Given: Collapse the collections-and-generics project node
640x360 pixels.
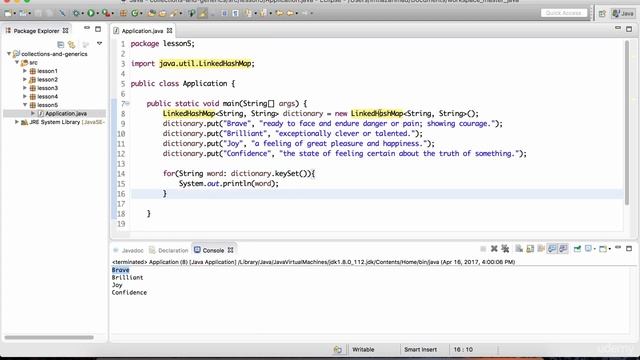Looking at the screenshot, I should coord(9,53).
